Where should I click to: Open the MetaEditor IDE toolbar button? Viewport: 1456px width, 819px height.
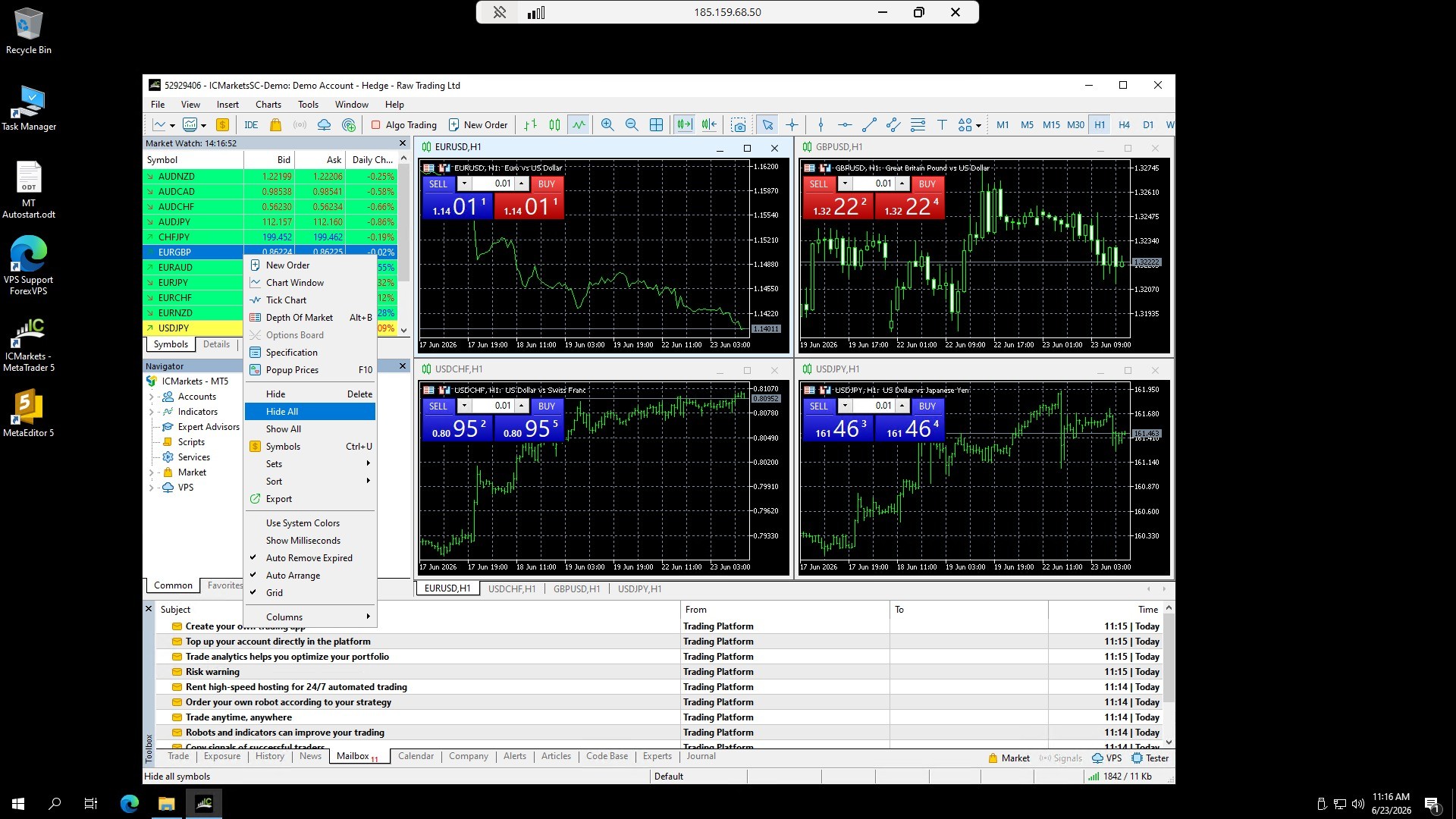click(251, 125)
